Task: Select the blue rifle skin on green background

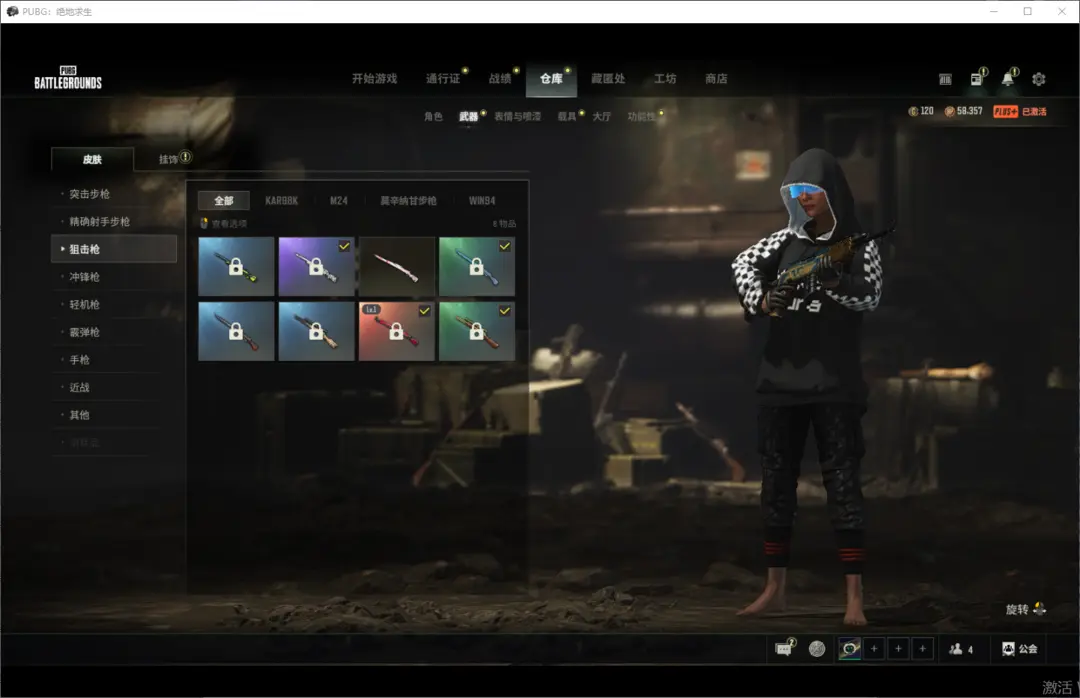Action: tap(477, 267)
